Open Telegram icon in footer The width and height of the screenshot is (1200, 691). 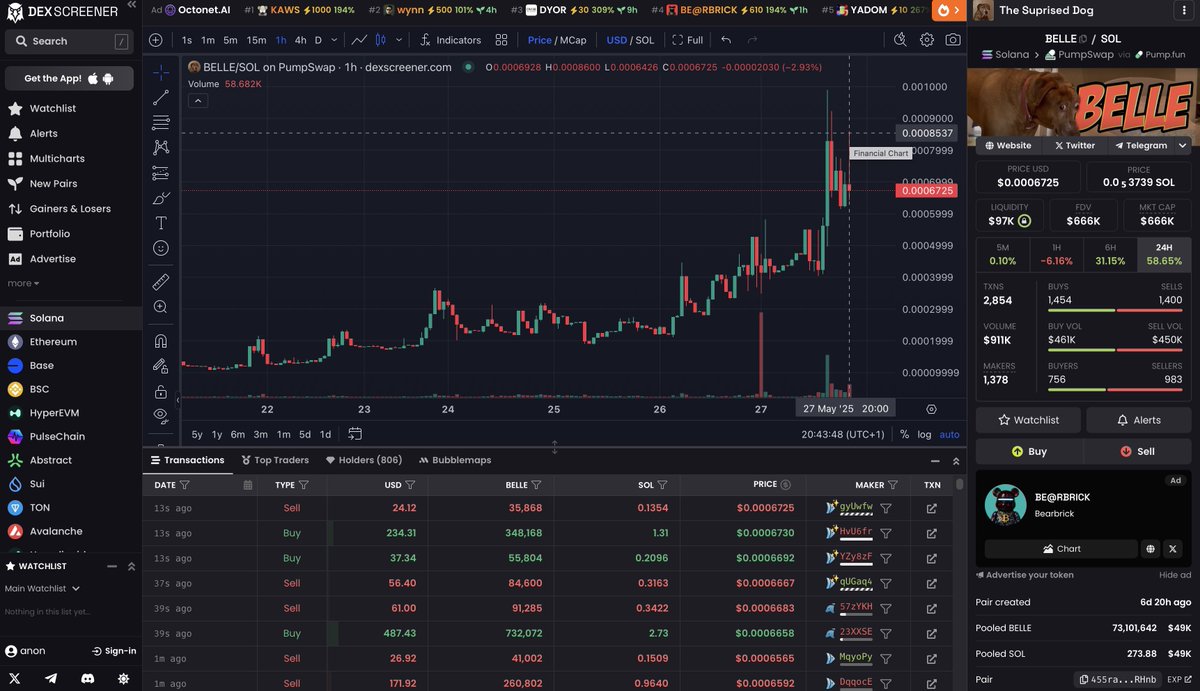pos(51,678)
